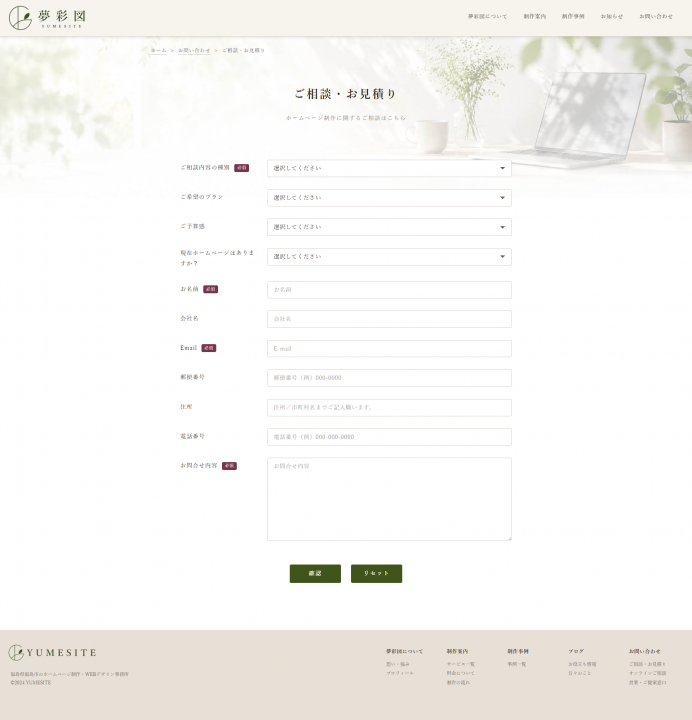
Task: Click the YUMESITE footer logo
Action: (52, 652)
